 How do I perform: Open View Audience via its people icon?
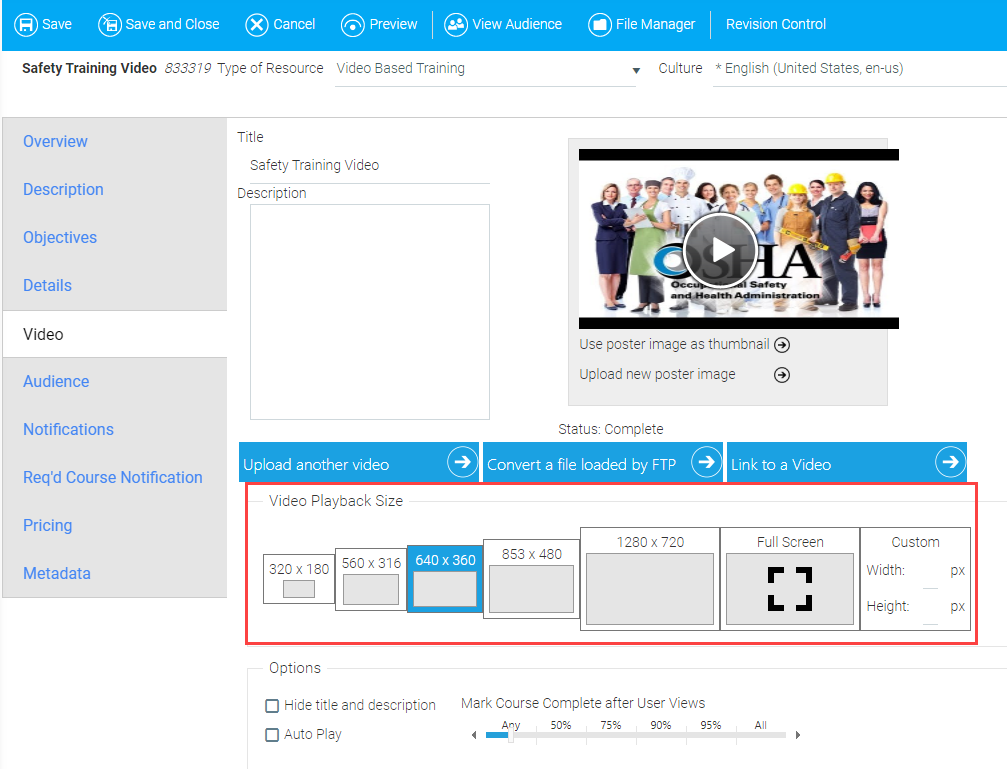point(456,24)
